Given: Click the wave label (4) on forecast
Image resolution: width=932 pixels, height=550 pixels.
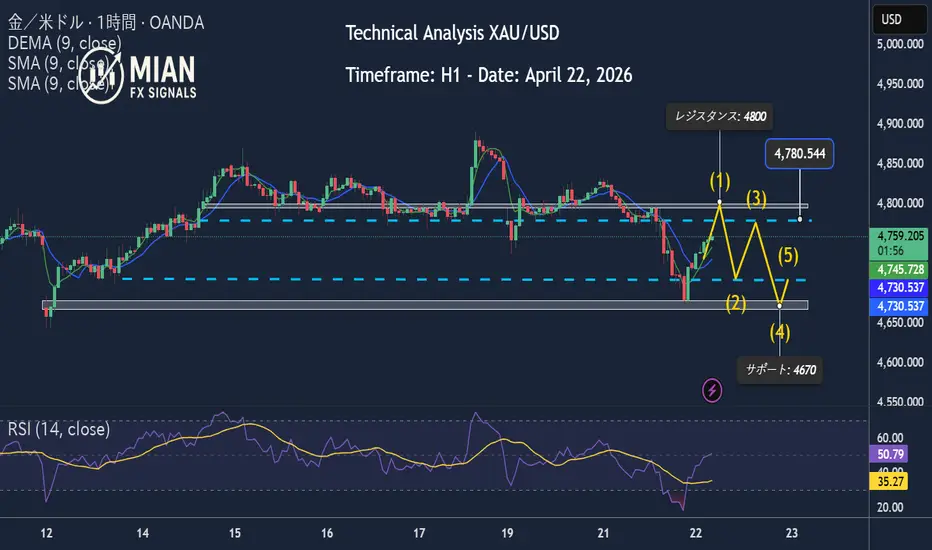Looking at the screenshot, I should click(780, 332).
